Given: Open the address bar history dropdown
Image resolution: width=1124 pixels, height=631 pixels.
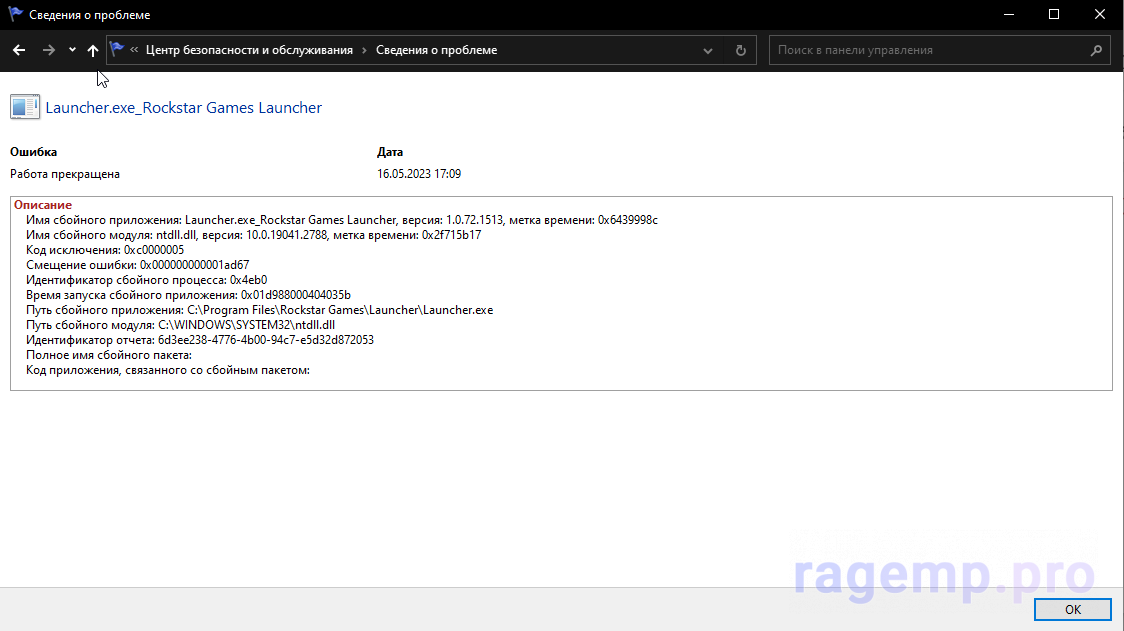Looking at the screenshot, I should pos(708,50).
